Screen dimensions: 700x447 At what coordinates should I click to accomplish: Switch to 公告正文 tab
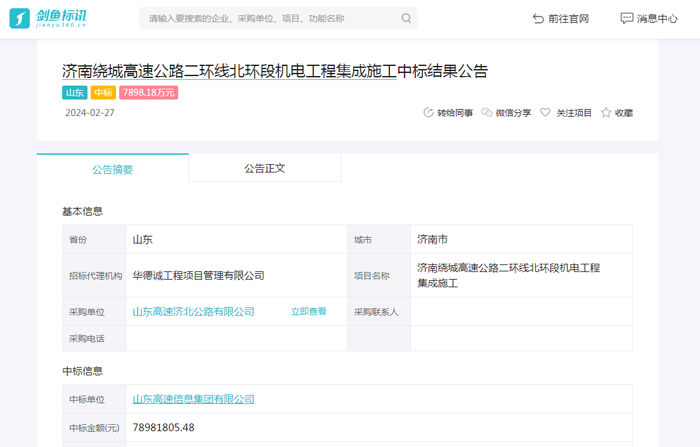tap(264, 168)
